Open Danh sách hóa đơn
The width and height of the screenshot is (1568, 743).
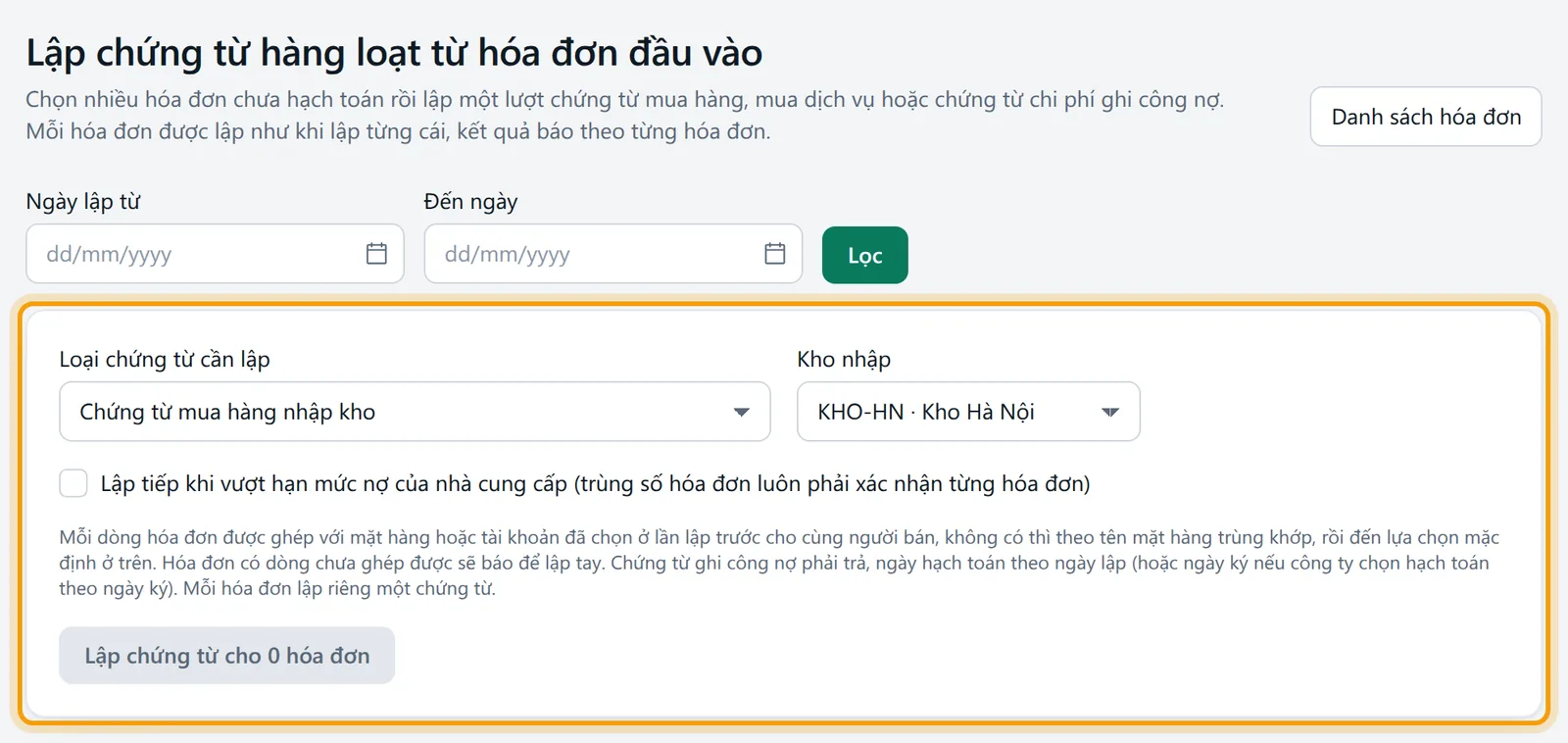click(x=1426, y=117)
